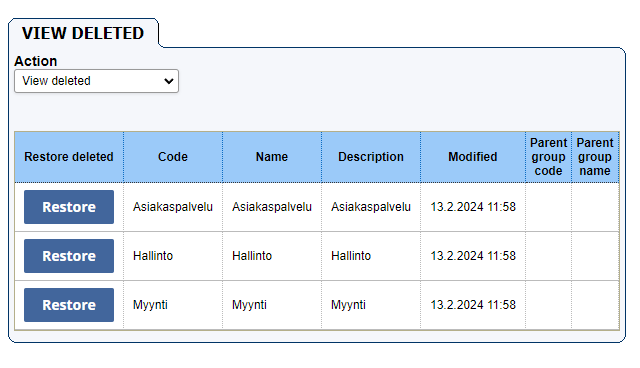This screenshot has height=368, width=640.
Task: Click the Modified date in Asiakaspalvelu row
Action: point(473,207)
